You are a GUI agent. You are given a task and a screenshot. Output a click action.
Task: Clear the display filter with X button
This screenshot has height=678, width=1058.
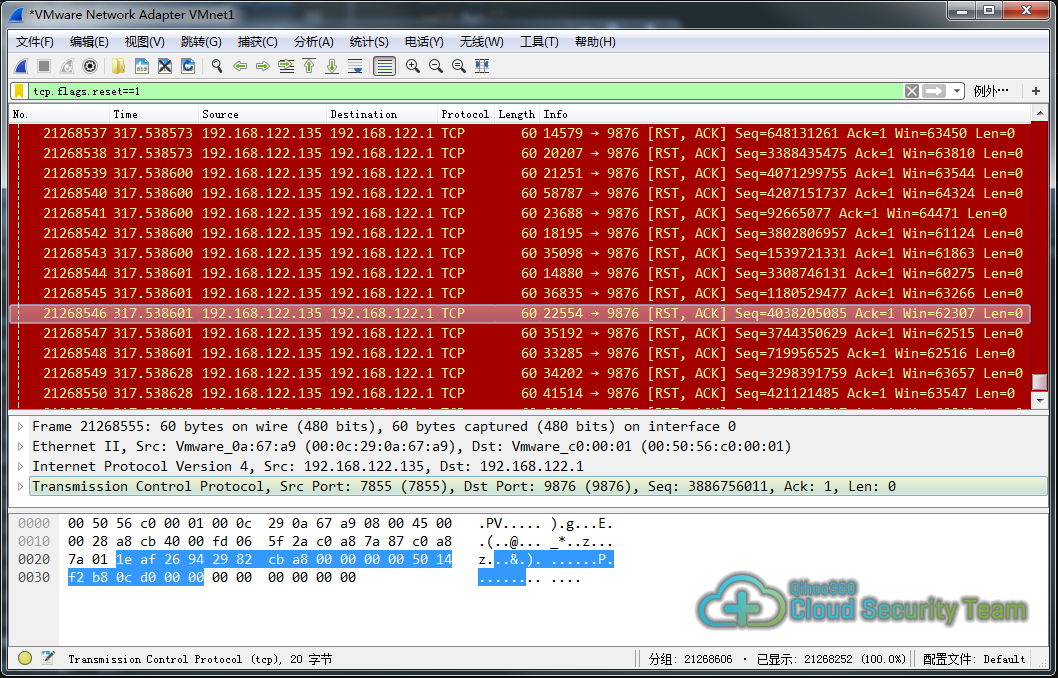[x=911, y=91]
